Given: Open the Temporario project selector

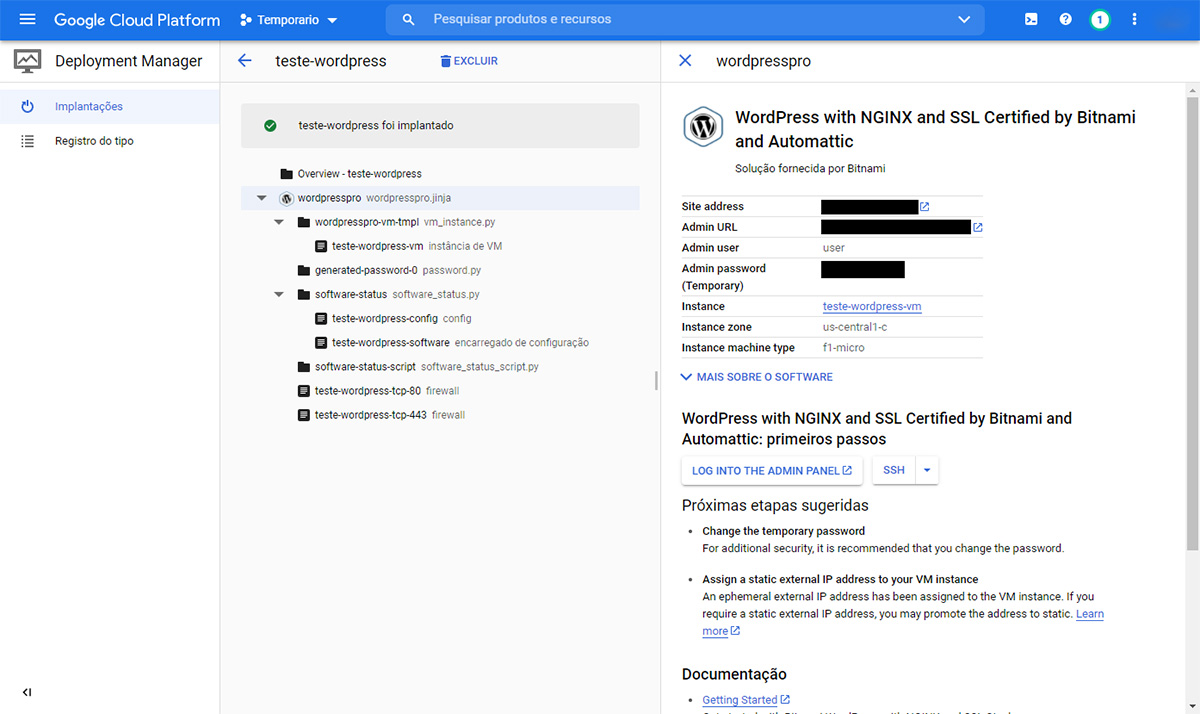Looking at the screenshot, I should point(289,19).
